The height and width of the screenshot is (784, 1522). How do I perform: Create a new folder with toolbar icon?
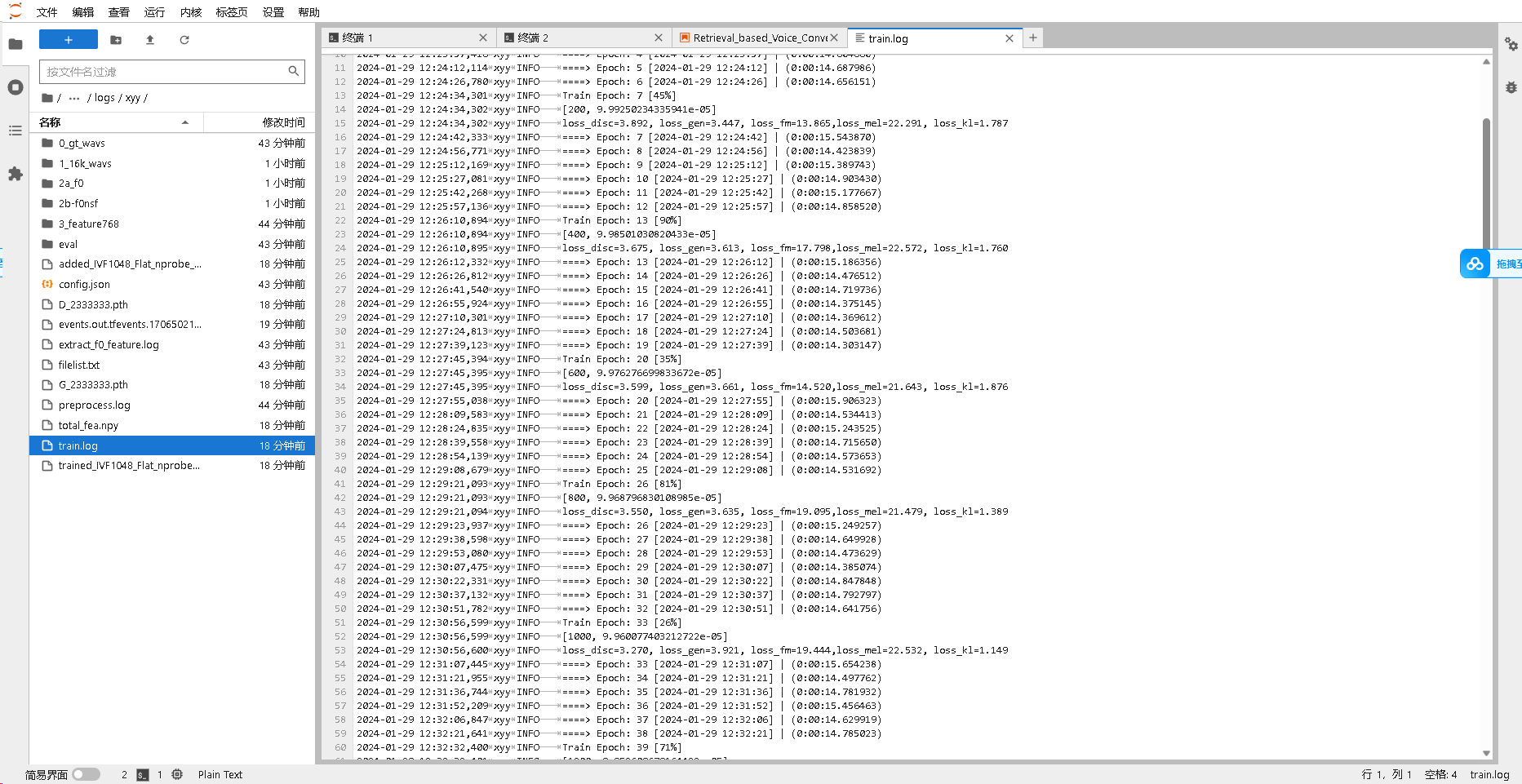coord(116,39)
